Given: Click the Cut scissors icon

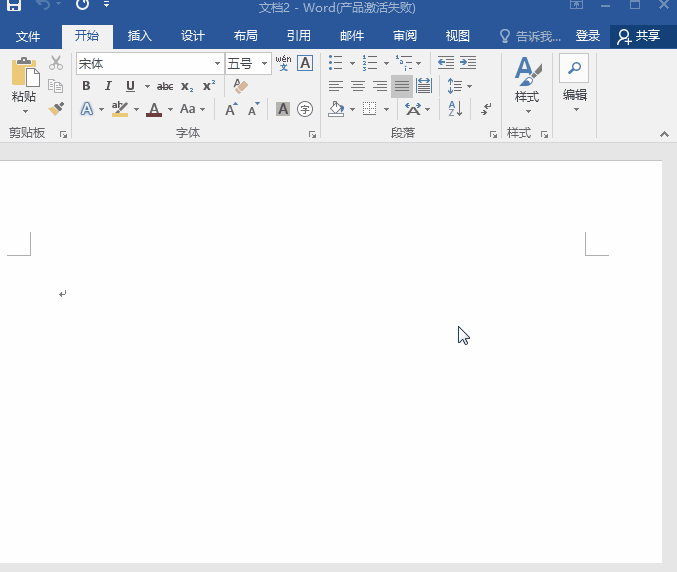Looking at the screenshot, I should click(56, 63).
